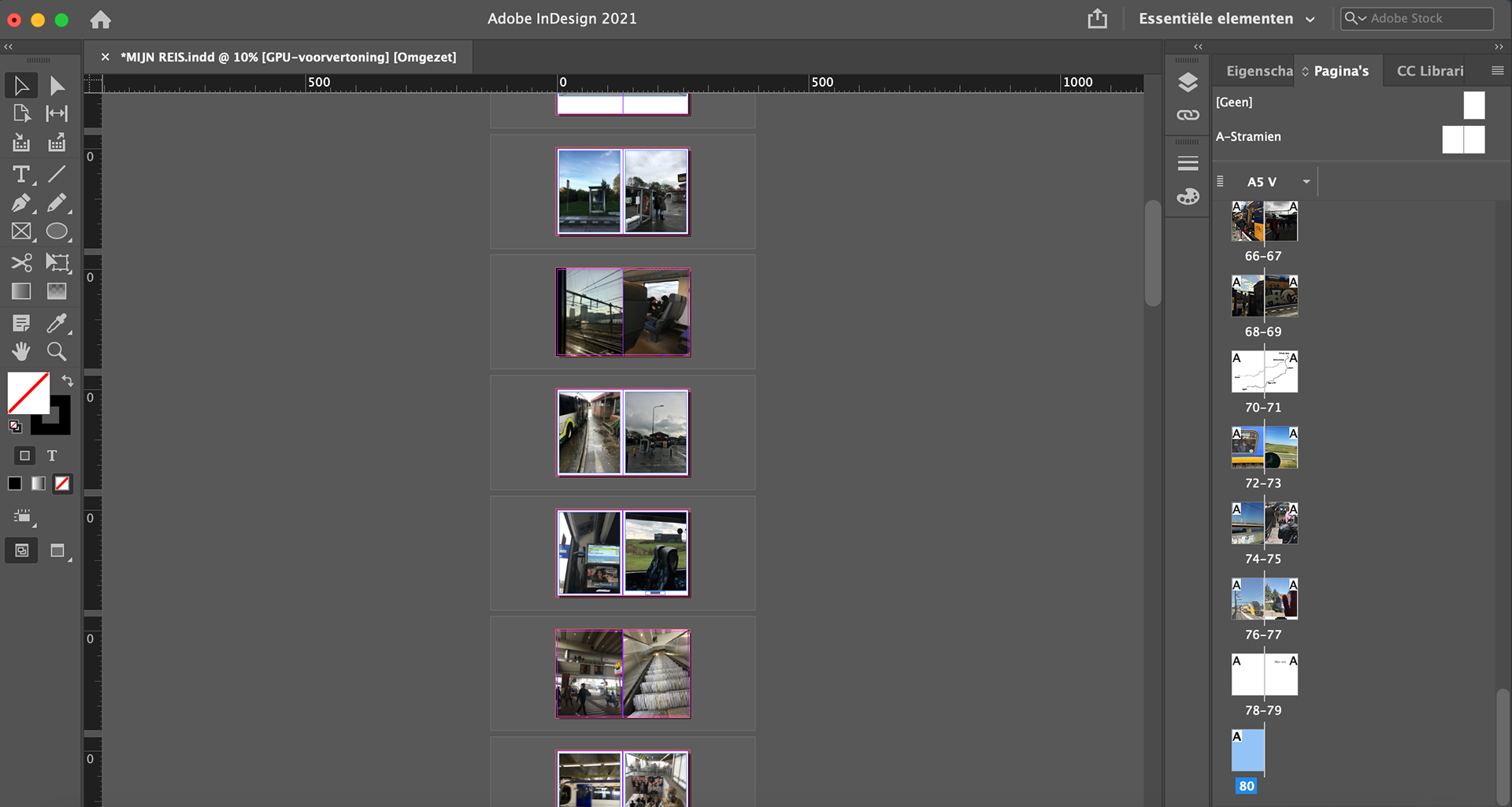Select the Line tool
Viewport: 1512px width, 807px height.
[x=57, y=173]
